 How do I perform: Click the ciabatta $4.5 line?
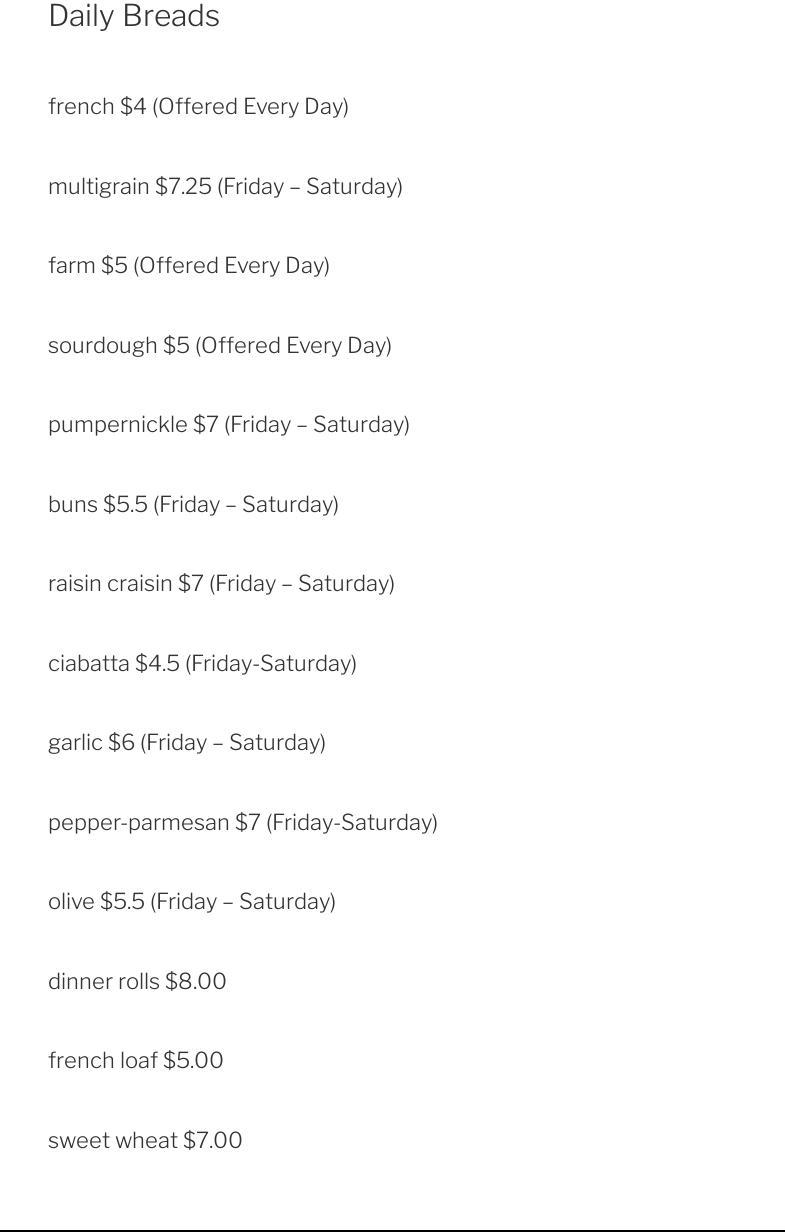[x=202, y=663]
